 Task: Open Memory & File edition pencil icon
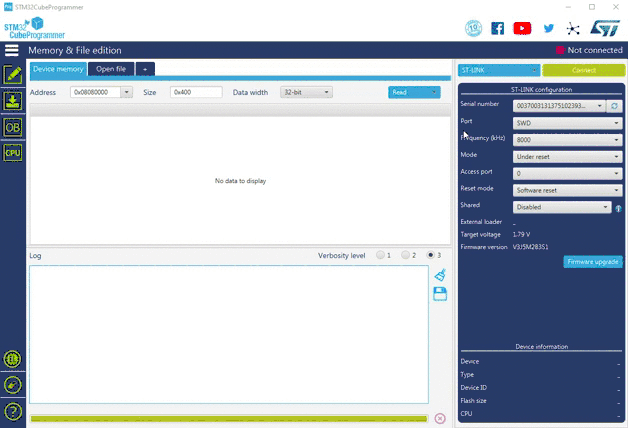(x=13, y=74)
